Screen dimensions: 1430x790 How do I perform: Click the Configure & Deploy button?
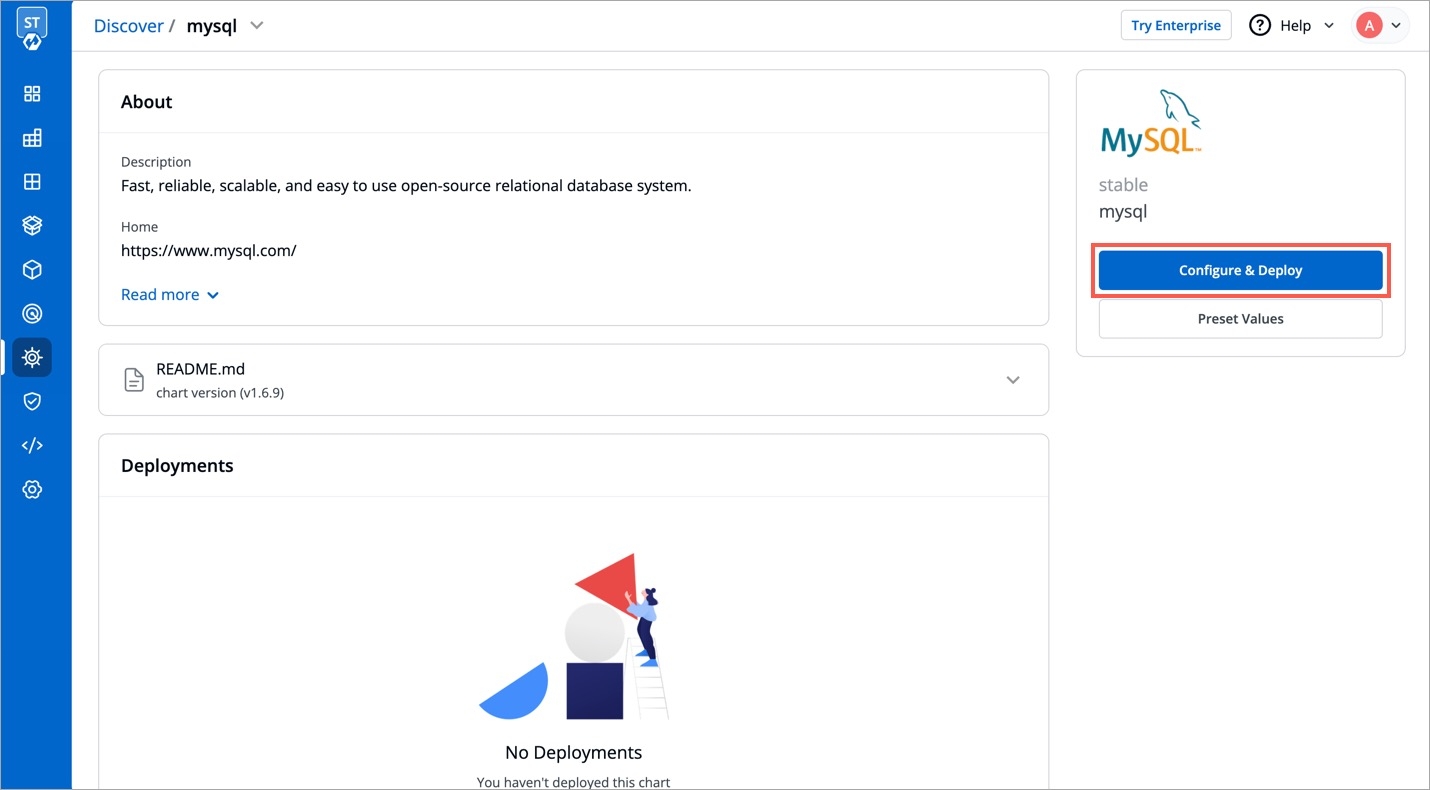(x=1240, y=271)
